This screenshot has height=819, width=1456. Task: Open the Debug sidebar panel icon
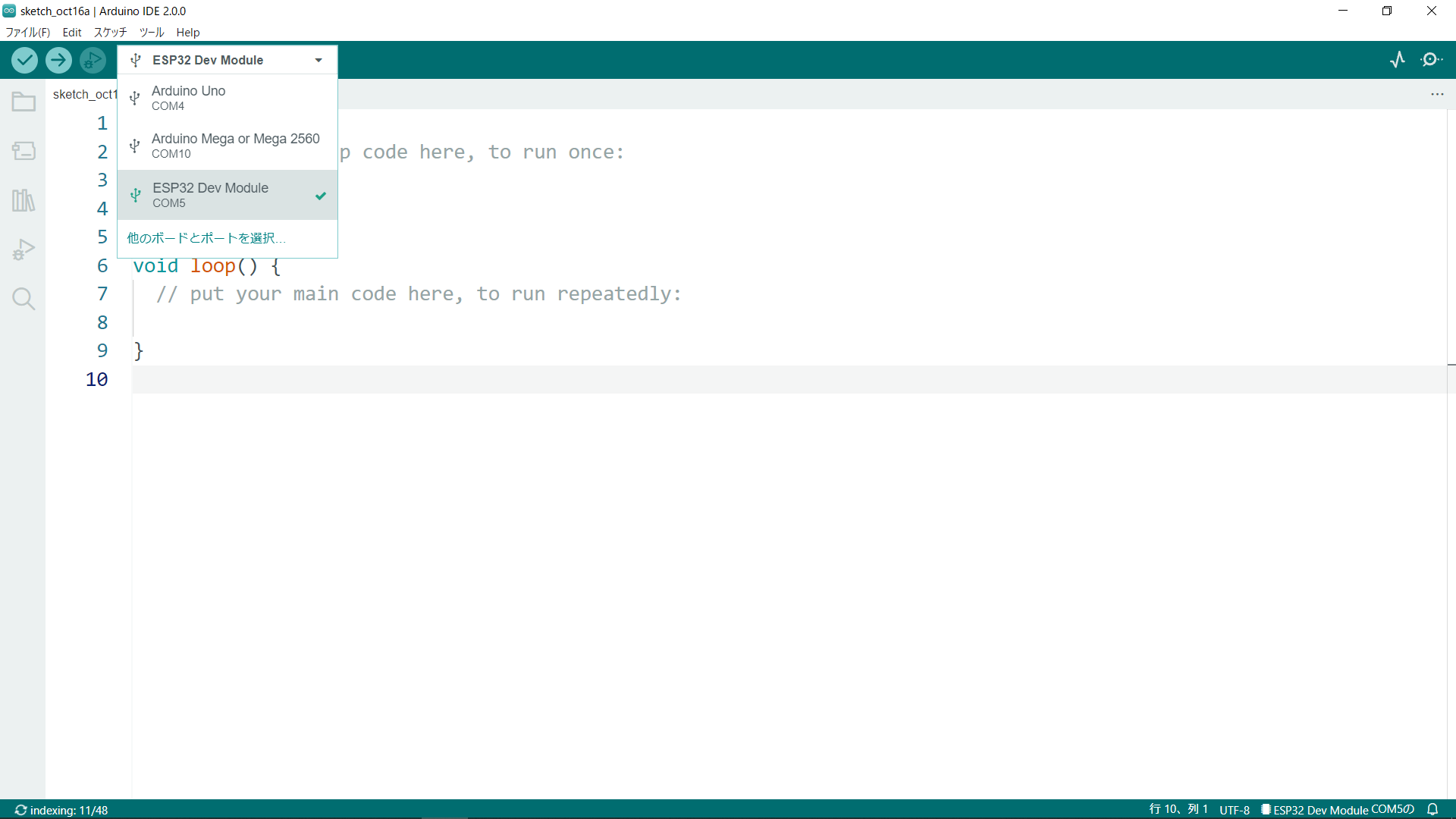[x=24, y=249]
